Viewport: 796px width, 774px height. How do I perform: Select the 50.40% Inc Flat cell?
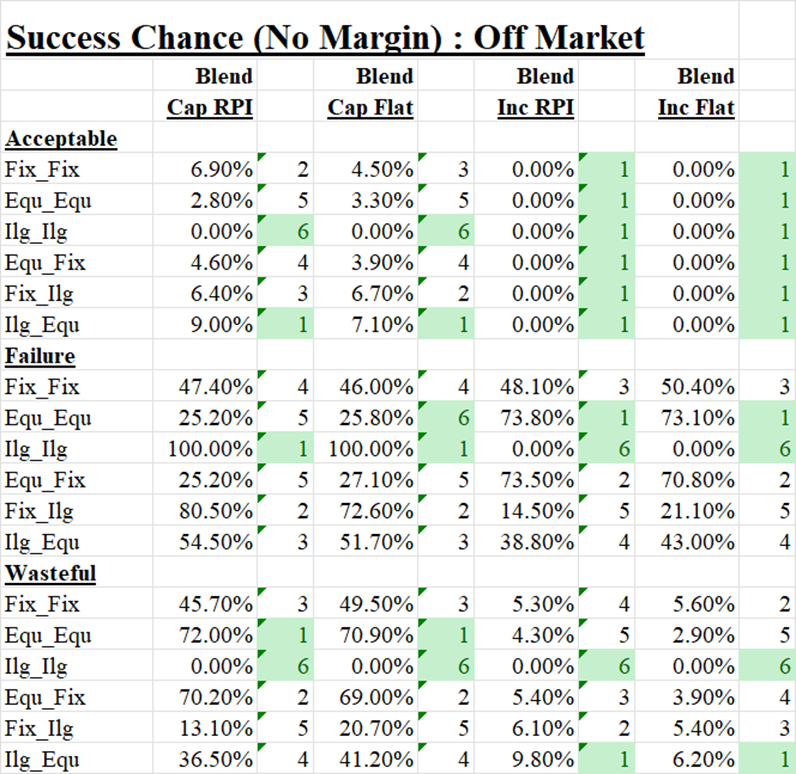click(704, 387)
